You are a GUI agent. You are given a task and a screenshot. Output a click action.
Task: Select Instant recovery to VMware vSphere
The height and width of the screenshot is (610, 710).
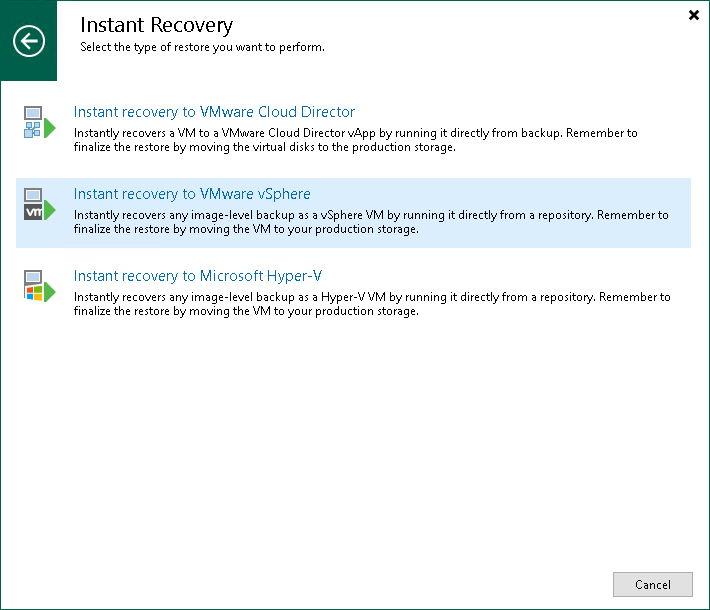tap(192, 194)
